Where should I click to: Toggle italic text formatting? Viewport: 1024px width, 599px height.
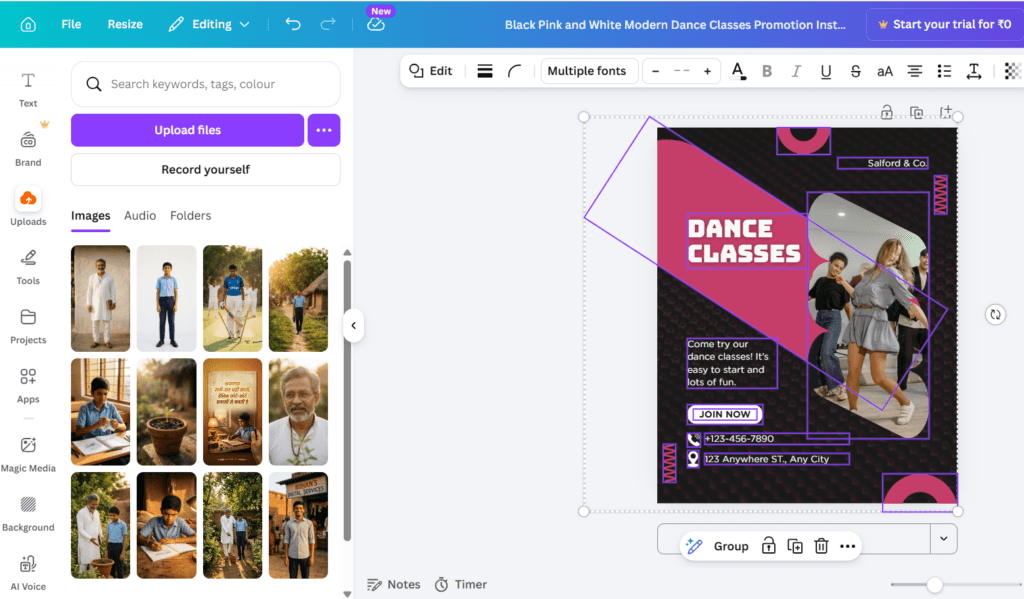pyautogui.click(x=796, y=71)
